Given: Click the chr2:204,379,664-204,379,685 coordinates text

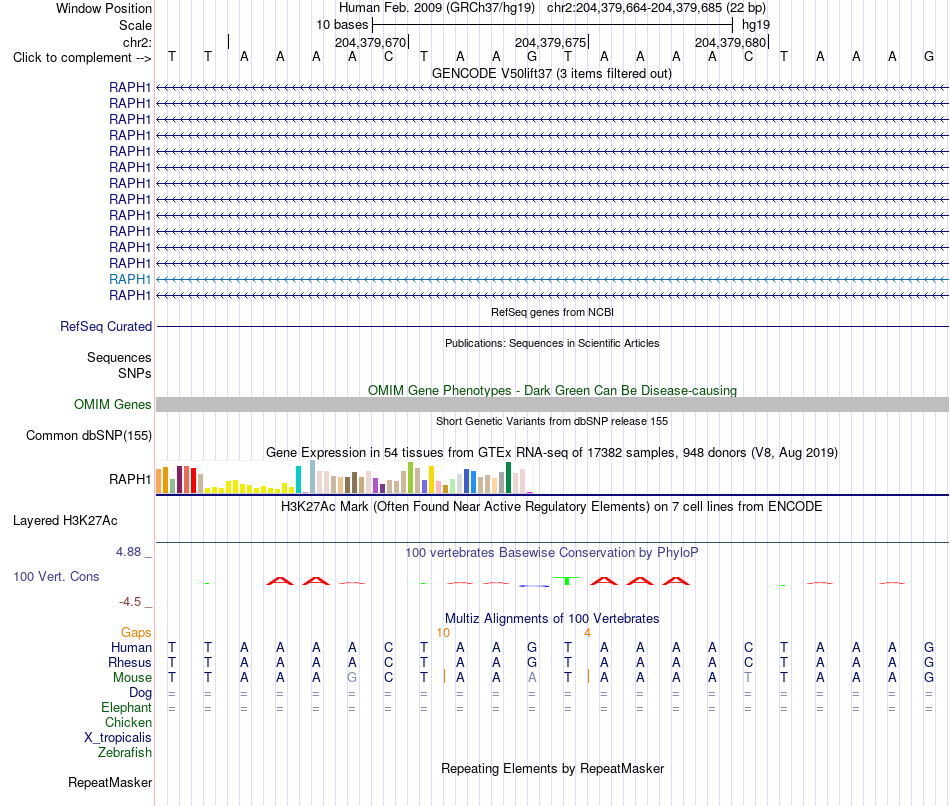Looking at the screenshot, I should [656, 8].
